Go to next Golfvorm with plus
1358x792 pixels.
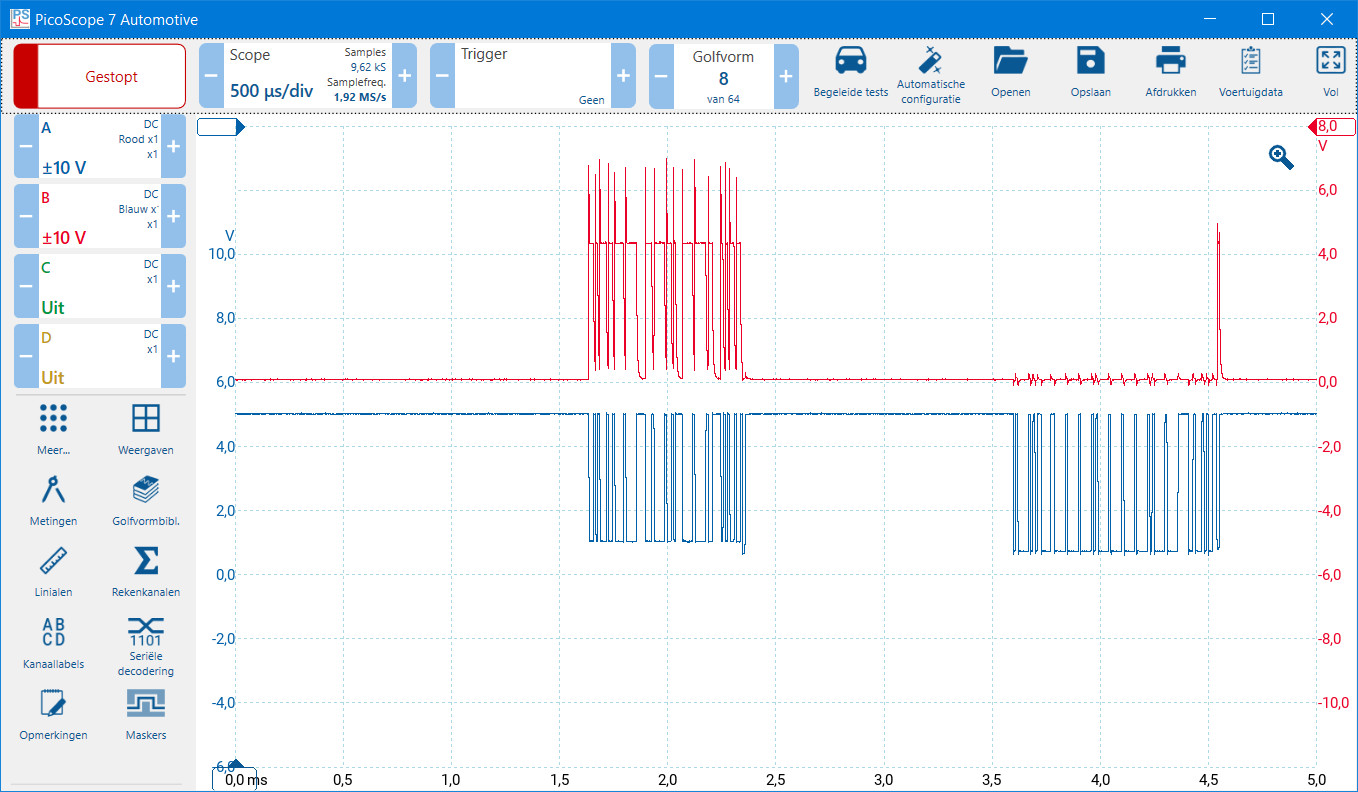coord(786,76)
